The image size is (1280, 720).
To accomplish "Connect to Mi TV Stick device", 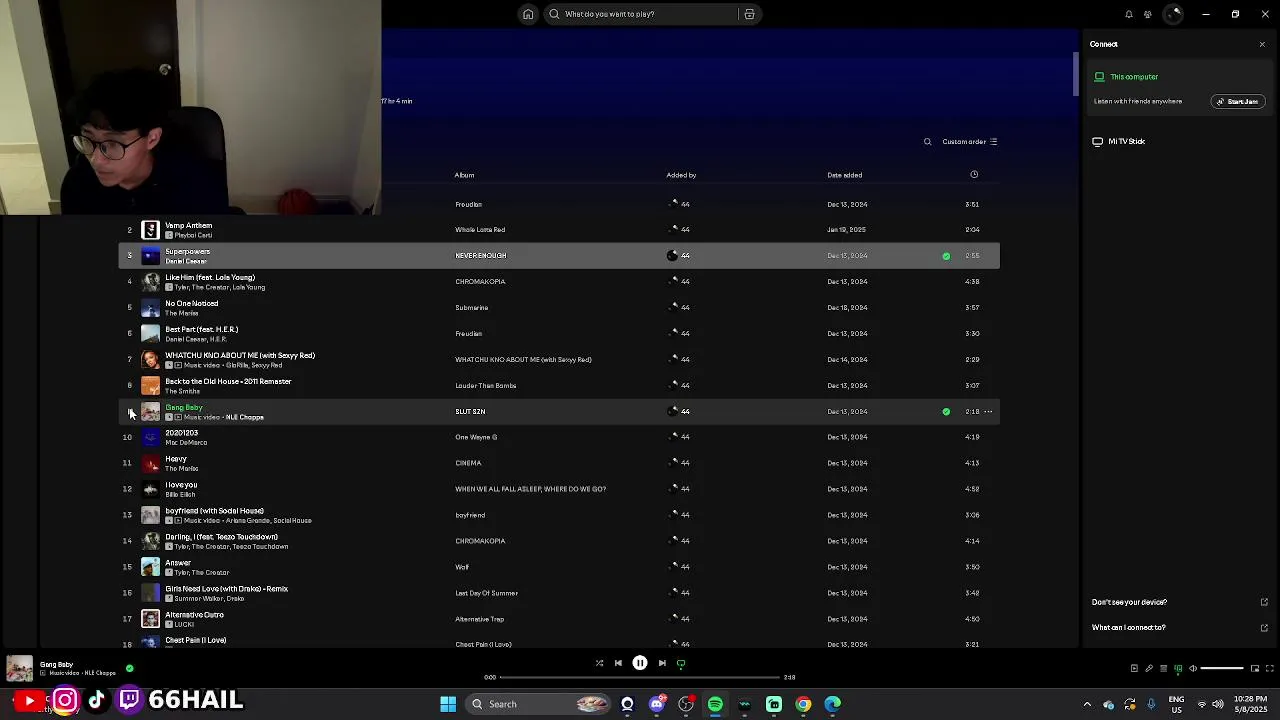I will (x=1119, y=141).
